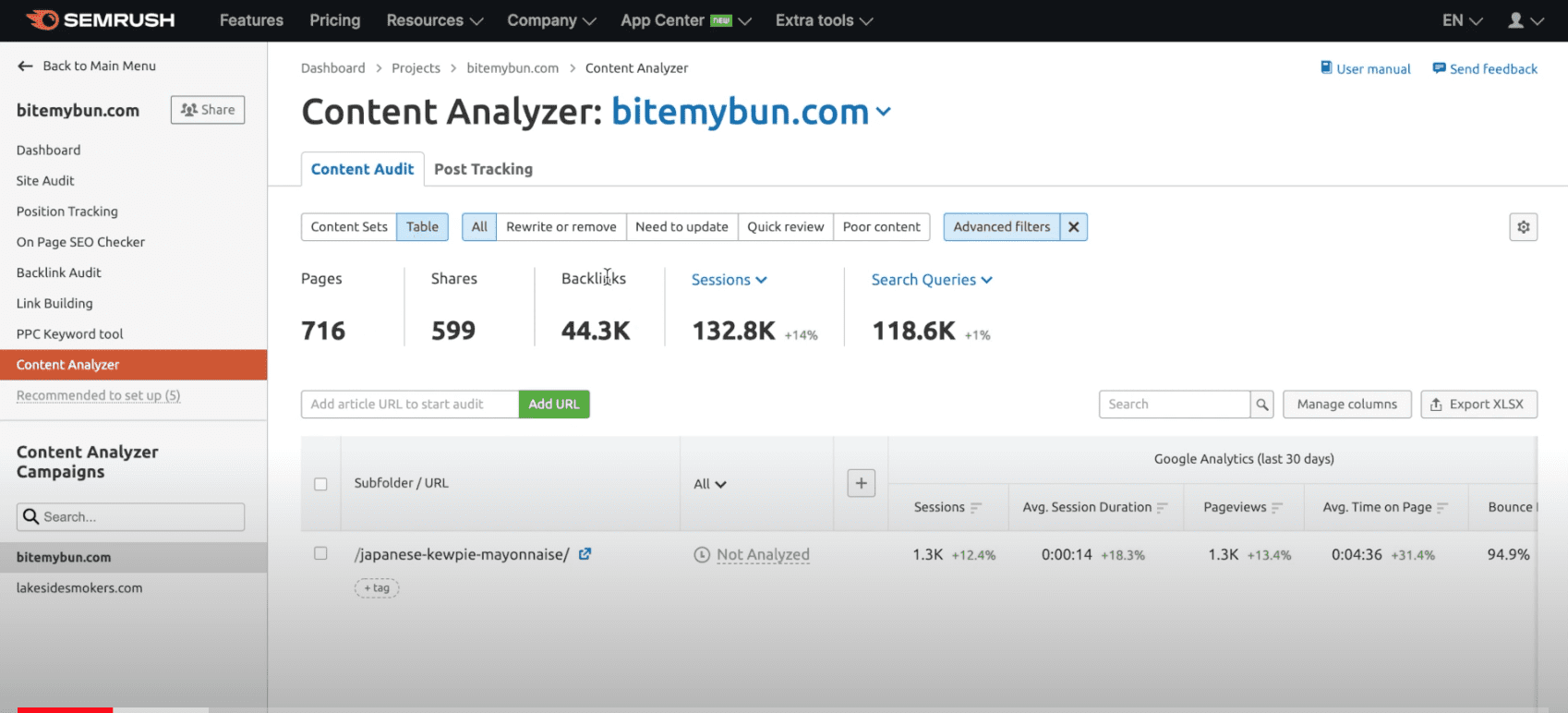Remove Advanced filters with the X icon

[1073, 227]
